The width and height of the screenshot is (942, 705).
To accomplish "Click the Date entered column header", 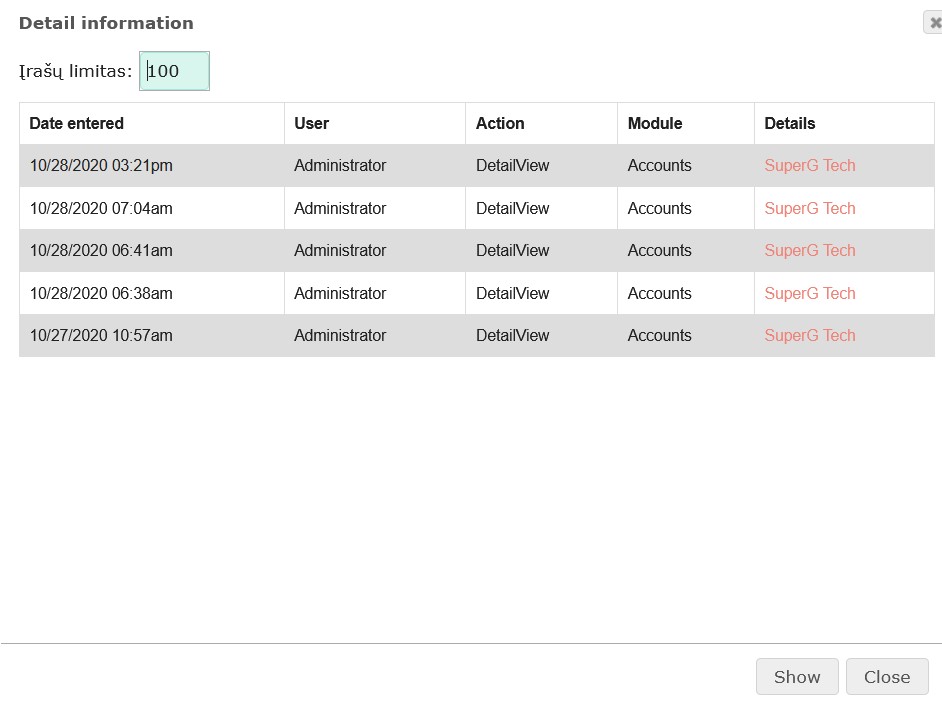I will [77, 124].
